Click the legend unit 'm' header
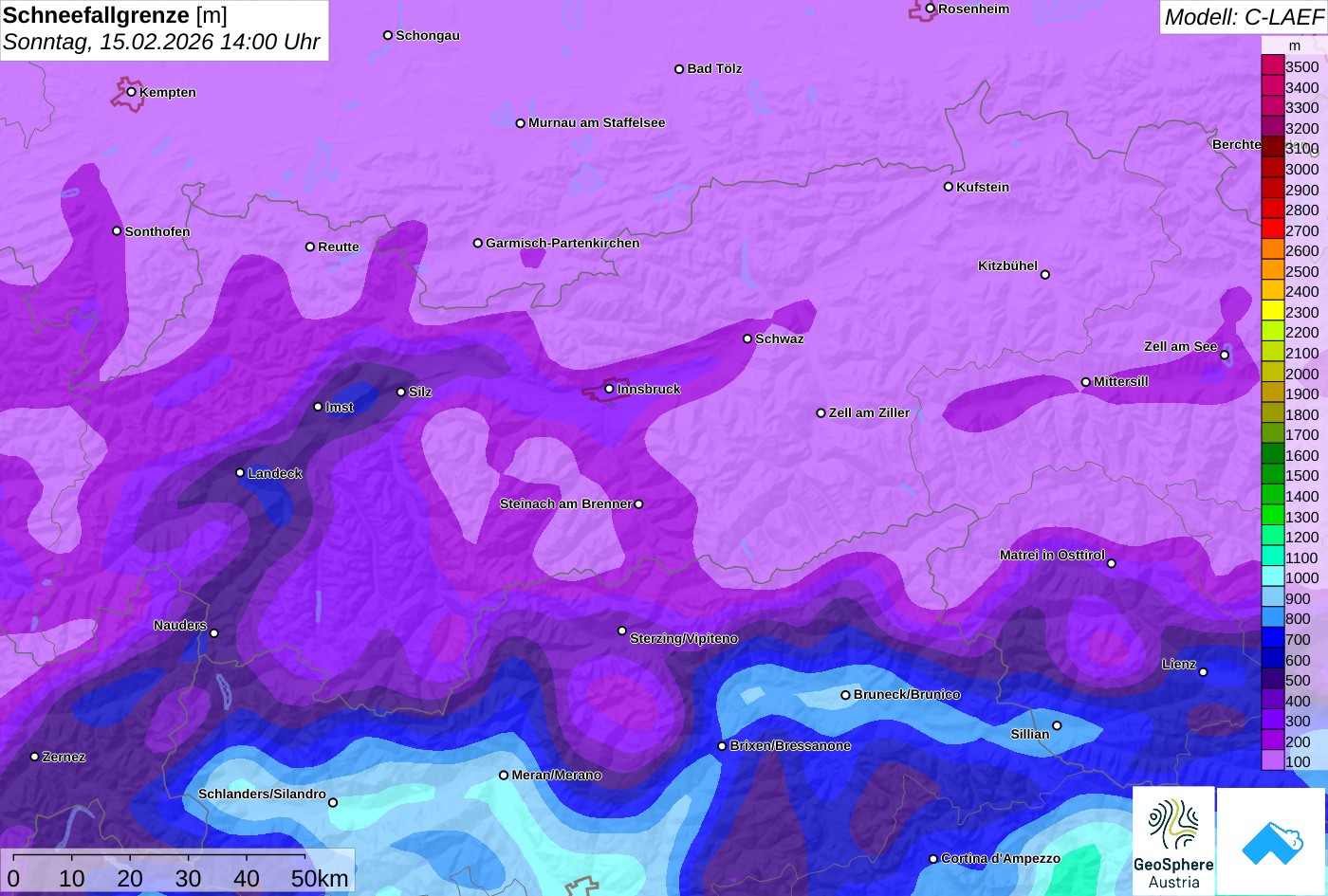The image size is (1328, 896). (x=1295, y=46)
